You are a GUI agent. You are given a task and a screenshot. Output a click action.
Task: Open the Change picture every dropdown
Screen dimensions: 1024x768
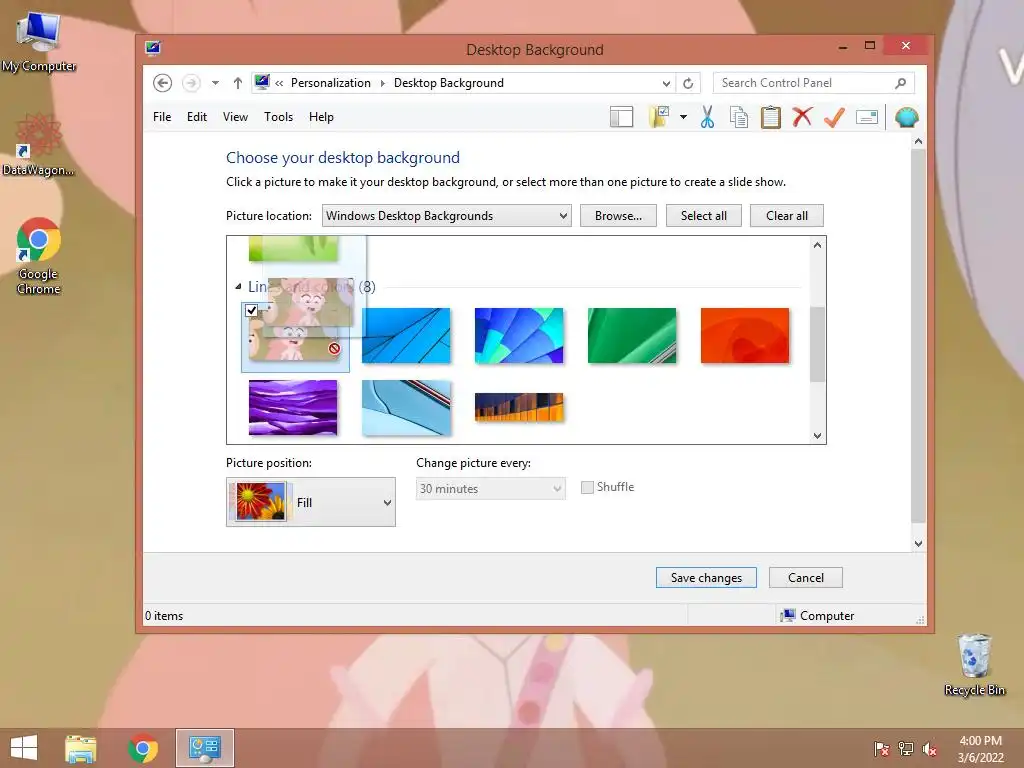pyautogui.click(x=490, y=488)
